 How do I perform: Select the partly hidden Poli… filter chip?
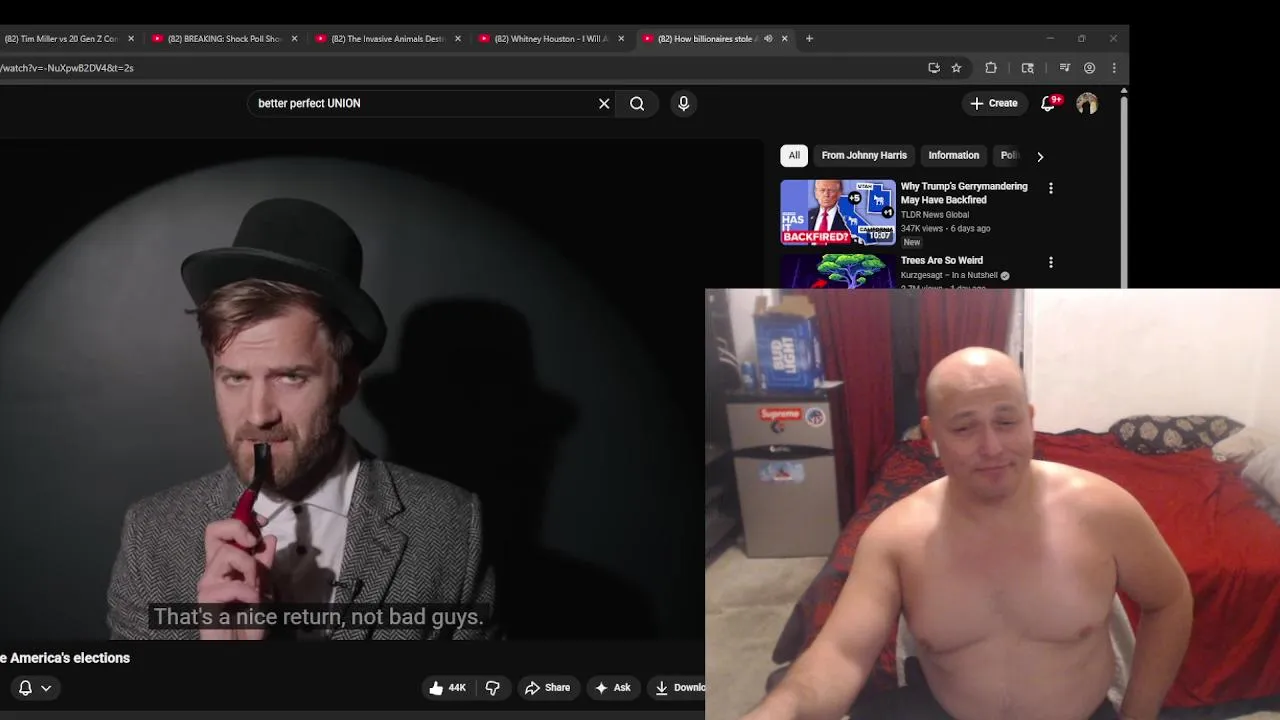pos(1009,155)
